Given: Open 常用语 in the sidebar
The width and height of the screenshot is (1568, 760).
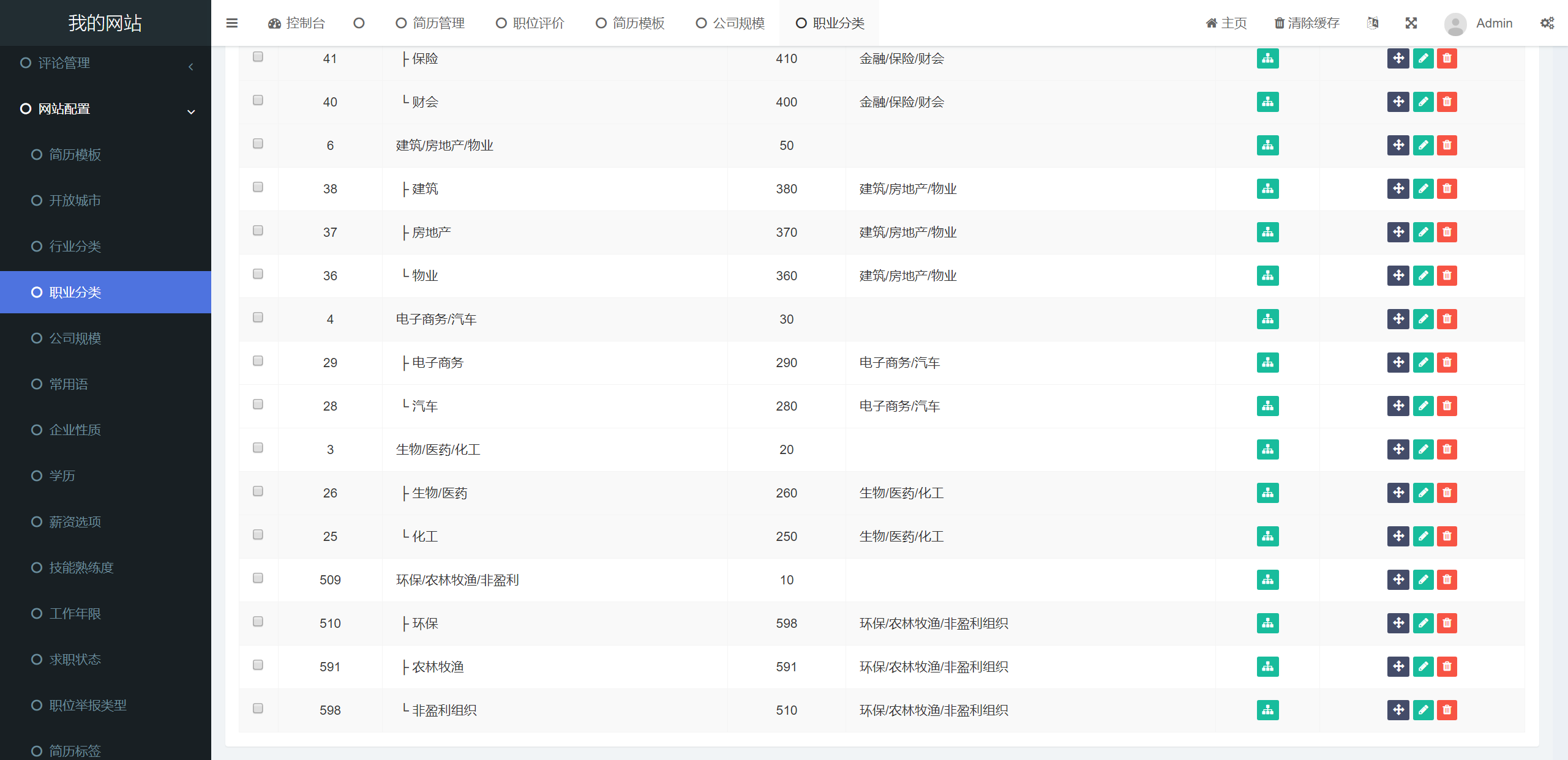Looking at the screenshot, I should coord(105,384).
